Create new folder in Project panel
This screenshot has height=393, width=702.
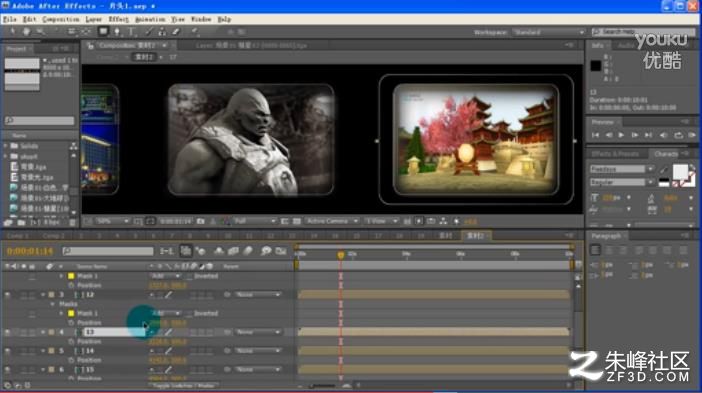pos(21,222)
